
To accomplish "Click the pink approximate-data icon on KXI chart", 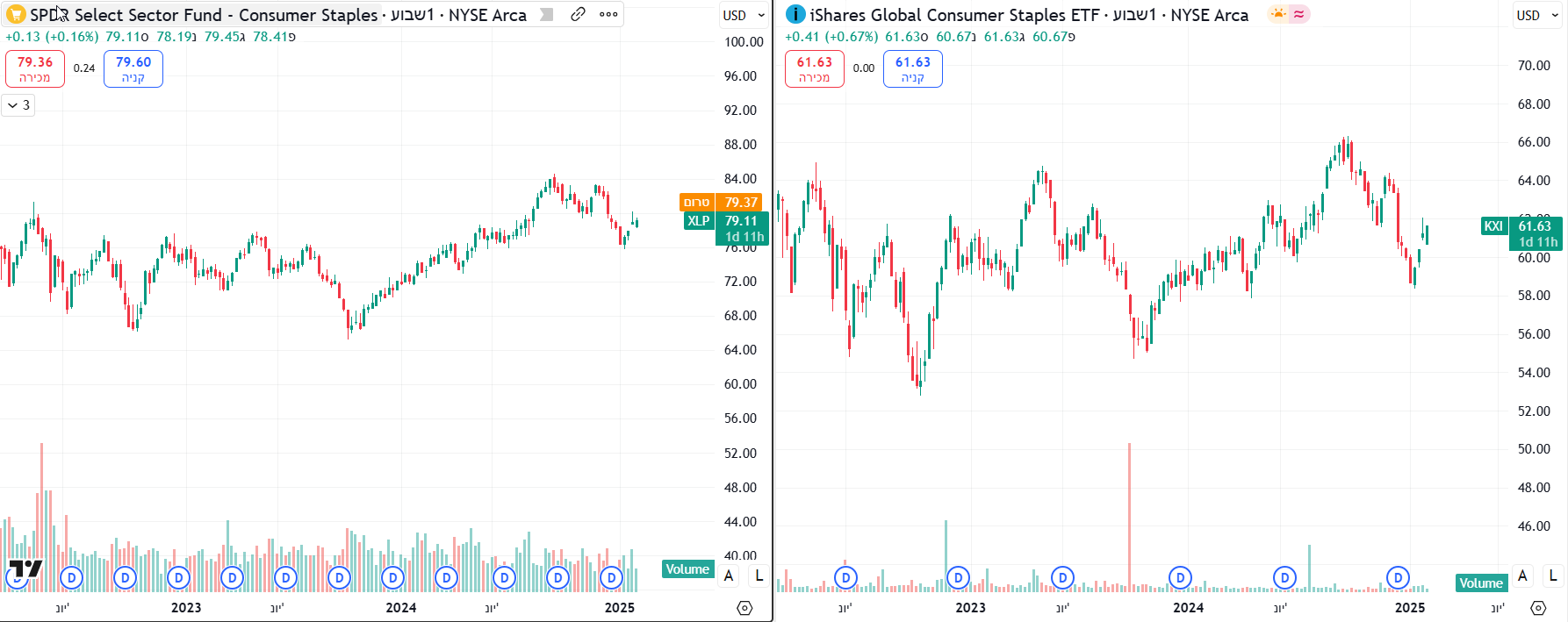I will [x=1299, y=14].
